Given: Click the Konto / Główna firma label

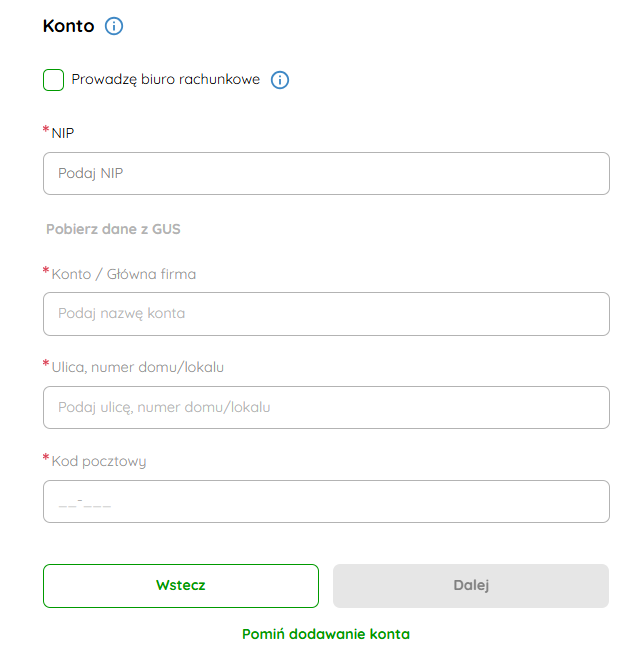Looking at the screenshot, I should pyautogui.click(x=123, y=273).
